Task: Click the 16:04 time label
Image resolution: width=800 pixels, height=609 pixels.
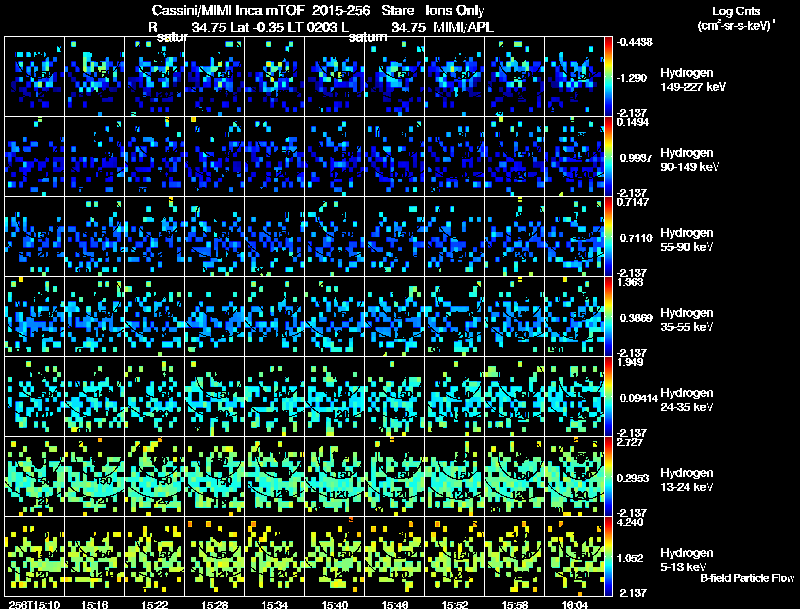Action: (x=575, y=603)
